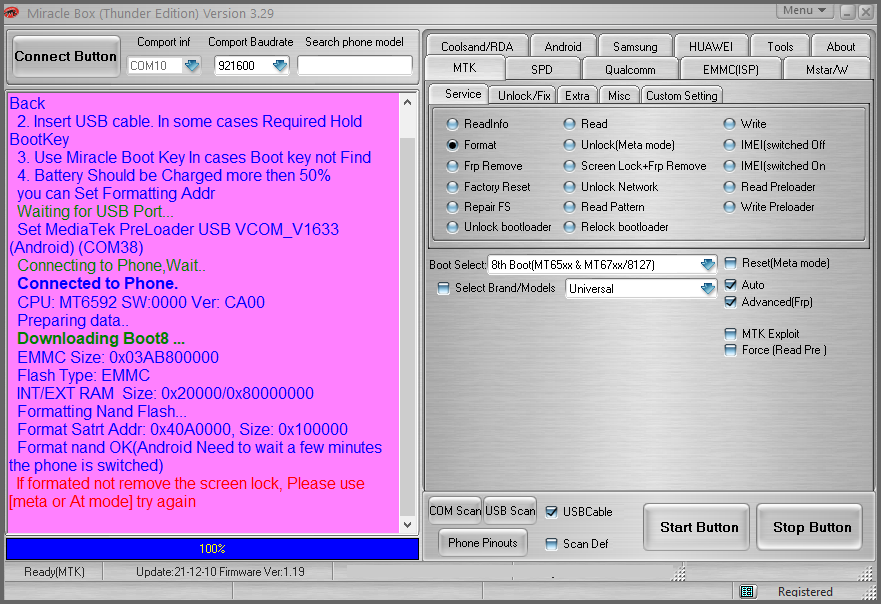Open the Custom Setting sub-tab
The height and width of the screenshot is (604, 881).
[682, 96]
